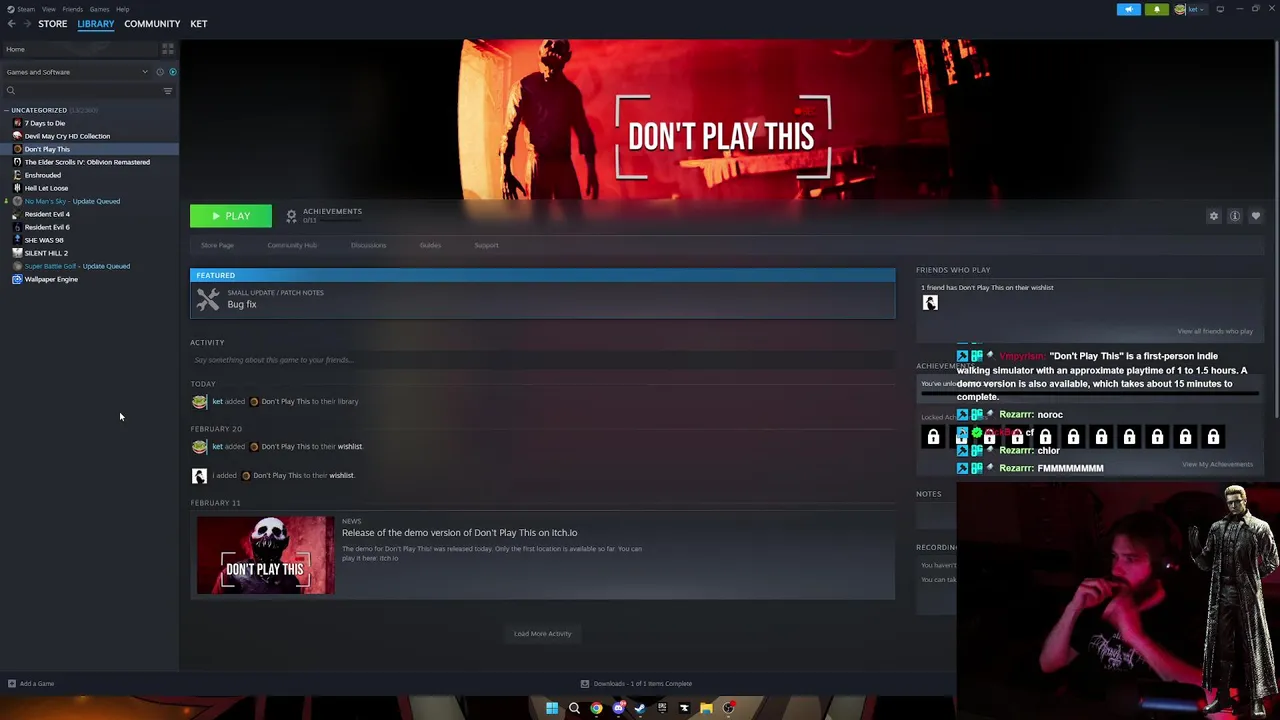This screenshot has width=1280, height=720.
Task: Open the friend avatar under Friends Who Play
Action: (x=930, y=303)
